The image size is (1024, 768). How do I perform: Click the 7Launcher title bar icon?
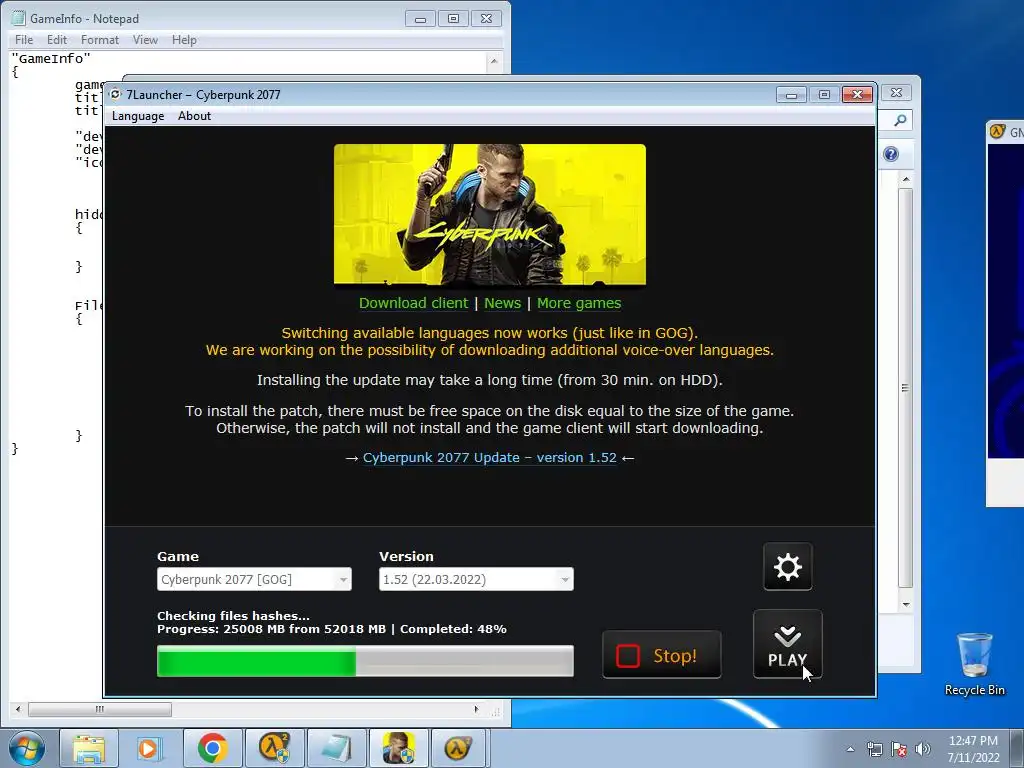pyautogui.click(x=116, y=95)
